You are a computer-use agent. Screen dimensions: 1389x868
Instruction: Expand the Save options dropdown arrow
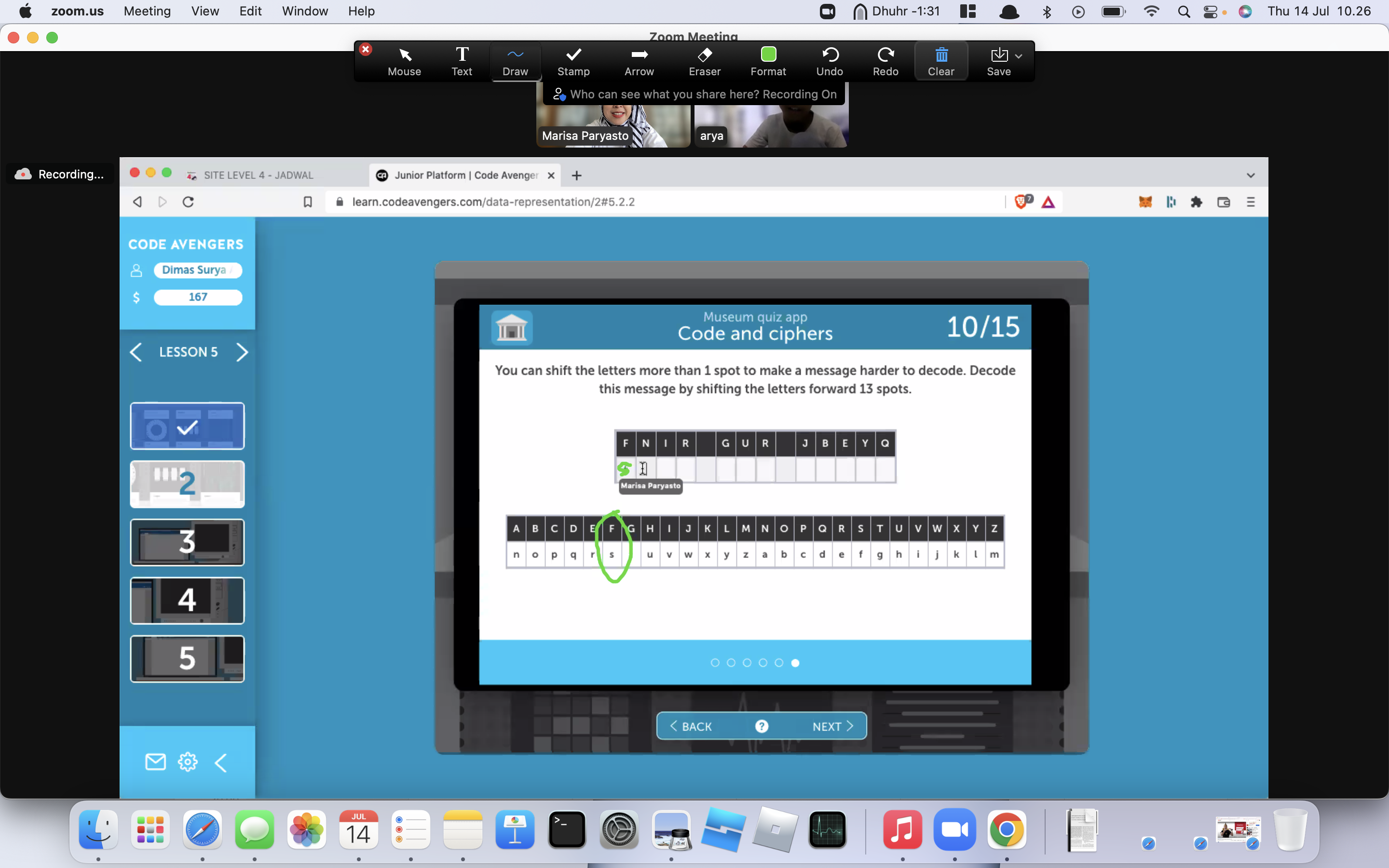pos(1018,56)
